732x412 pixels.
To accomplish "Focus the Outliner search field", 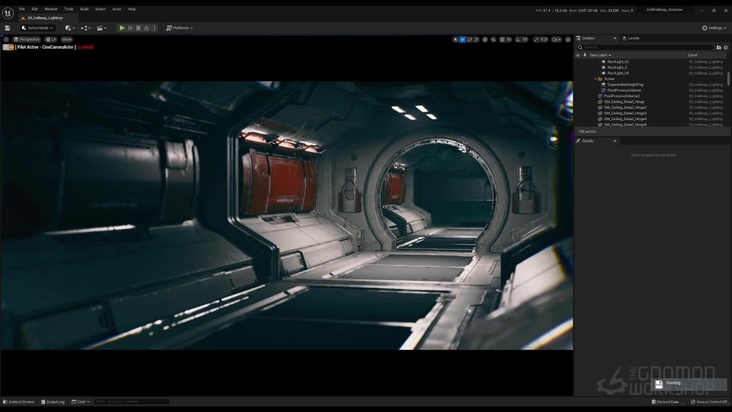I will [646, 47].
